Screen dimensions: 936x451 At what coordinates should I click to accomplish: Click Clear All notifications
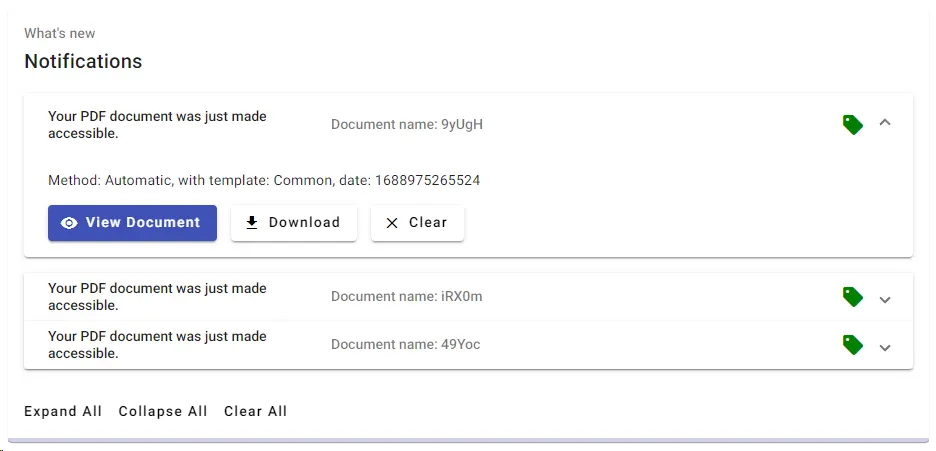(255, 411)
